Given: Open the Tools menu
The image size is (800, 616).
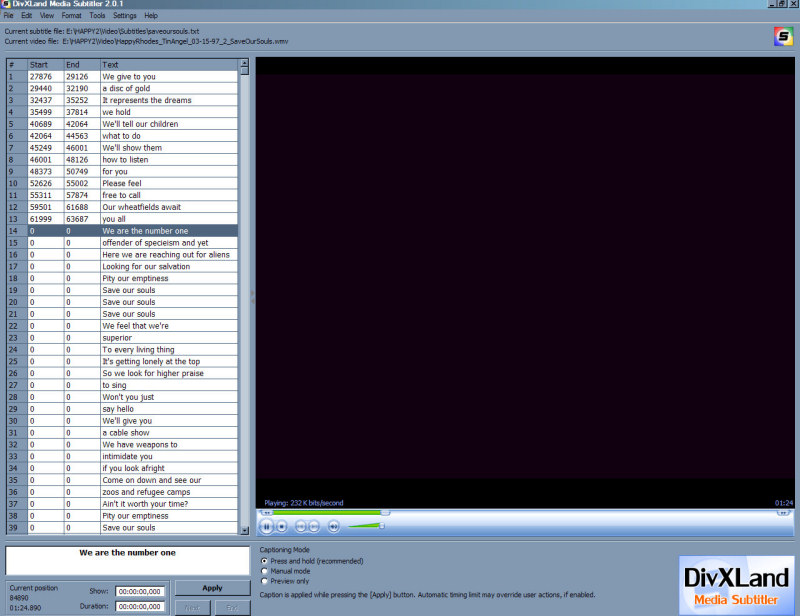Looking at the screenshot, I should pos(97,15).
